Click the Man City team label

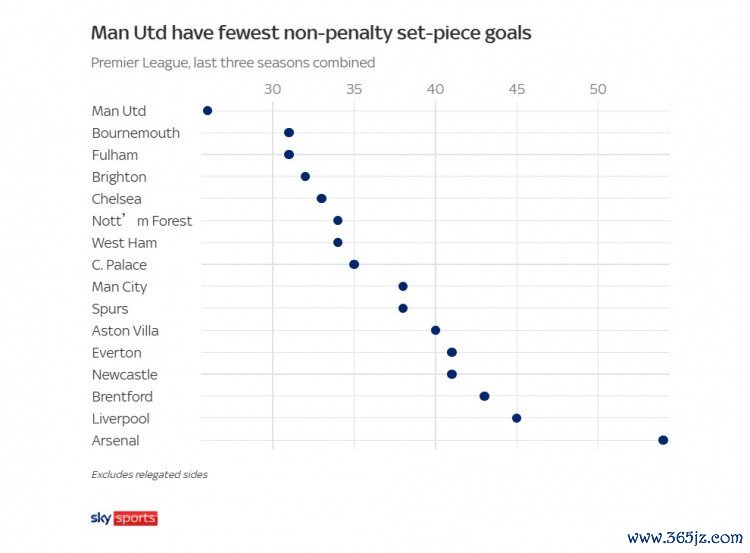119,287
